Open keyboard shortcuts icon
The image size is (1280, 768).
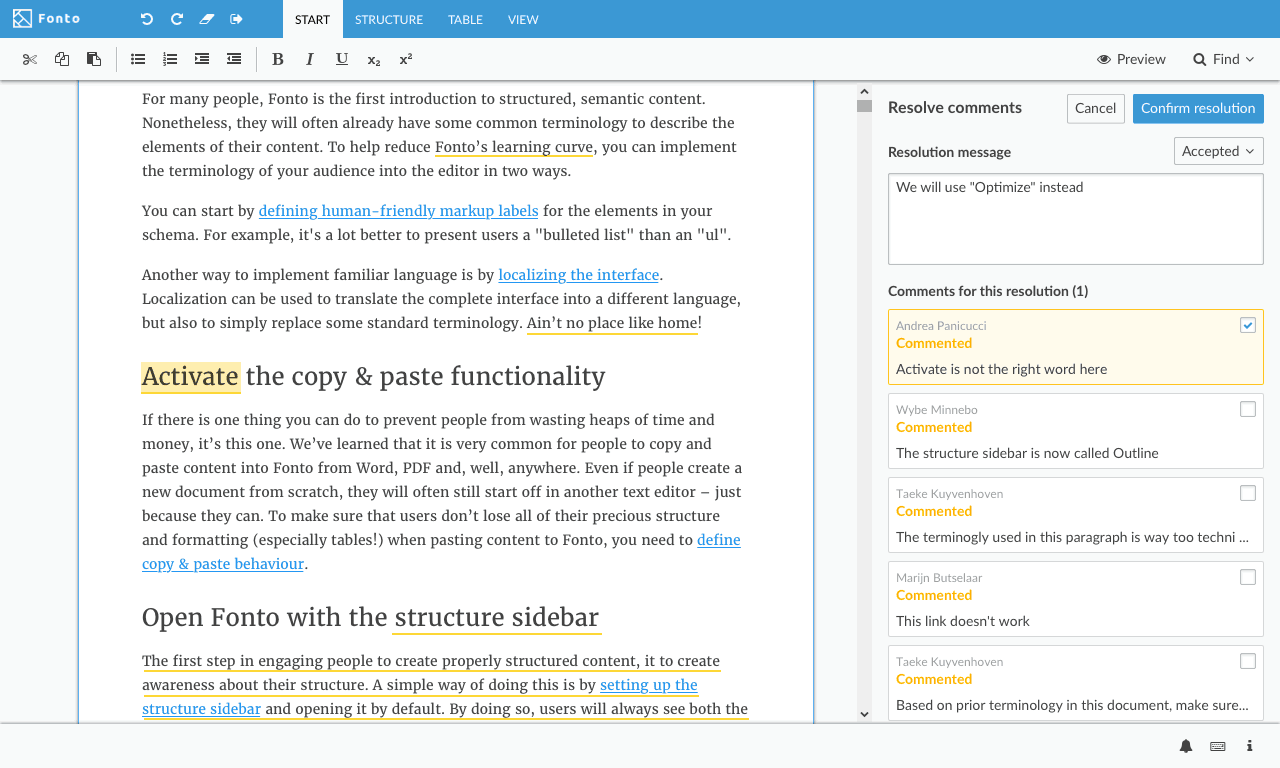pyautogui.click(x=1218, y=746)
